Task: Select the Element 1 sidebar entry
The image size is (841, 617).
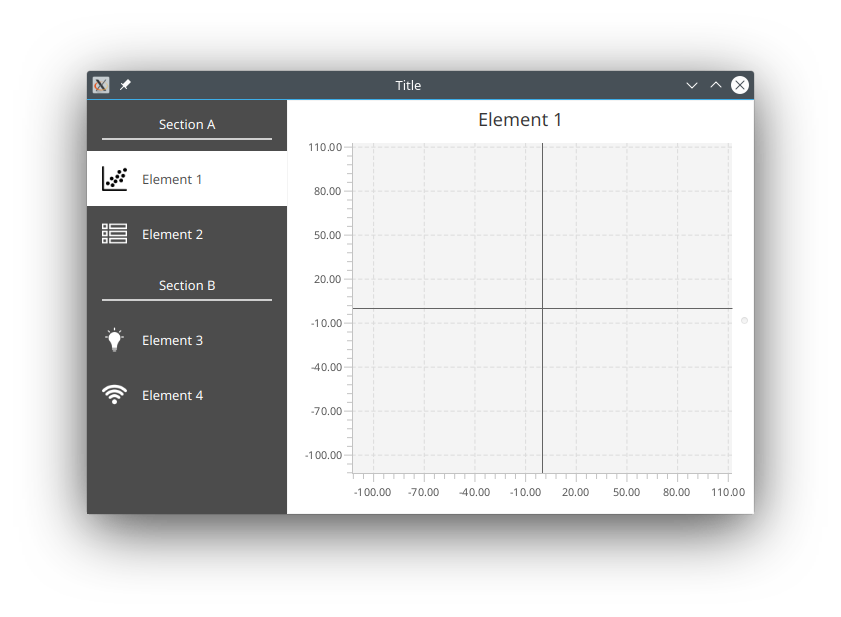Action: tap(187, 179)
